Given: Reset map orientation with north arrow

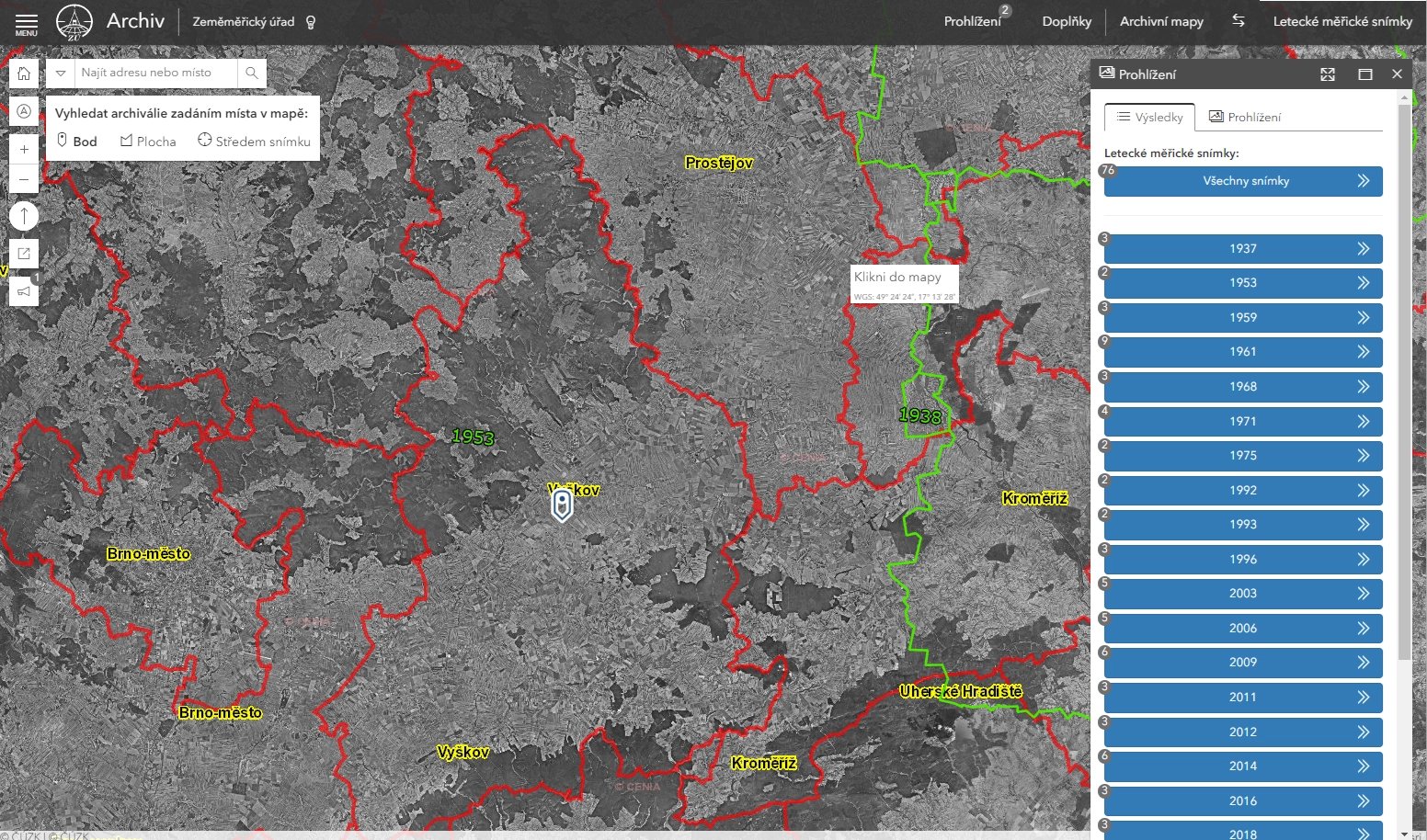Looking at the screenshot, I should point(24,217).
